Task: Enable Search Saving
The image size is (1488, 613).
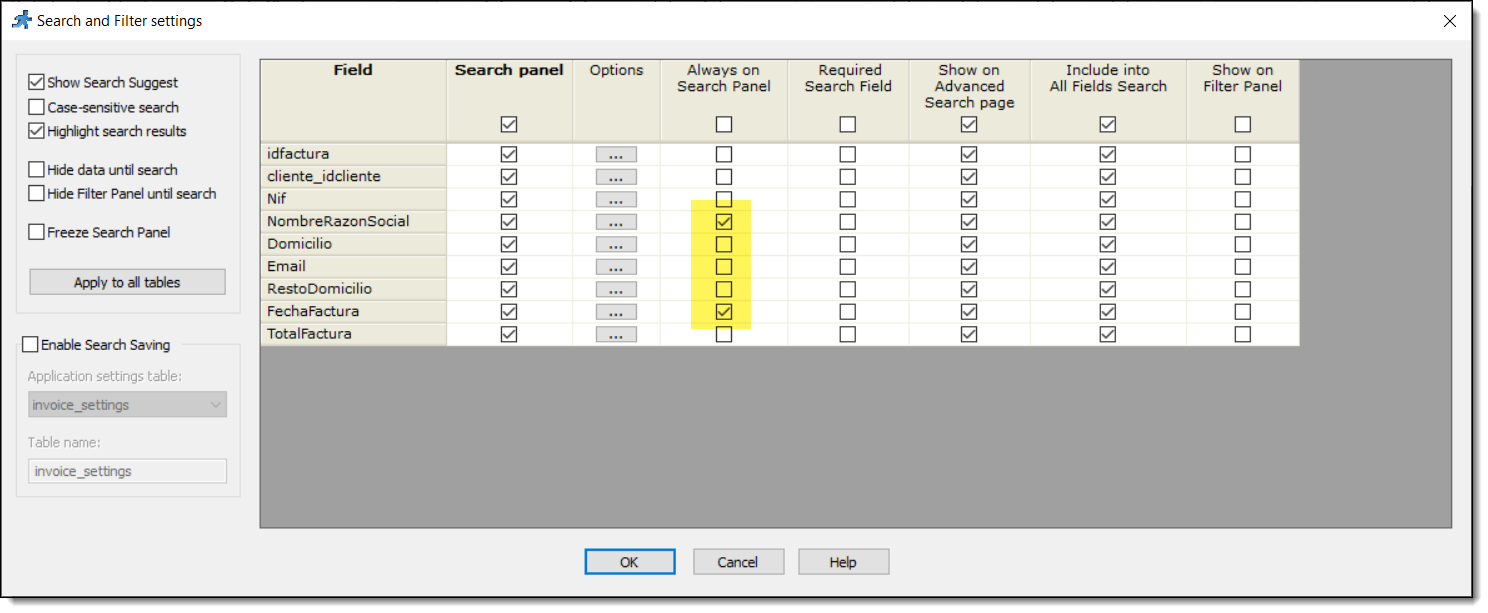Action: (30, 344)
